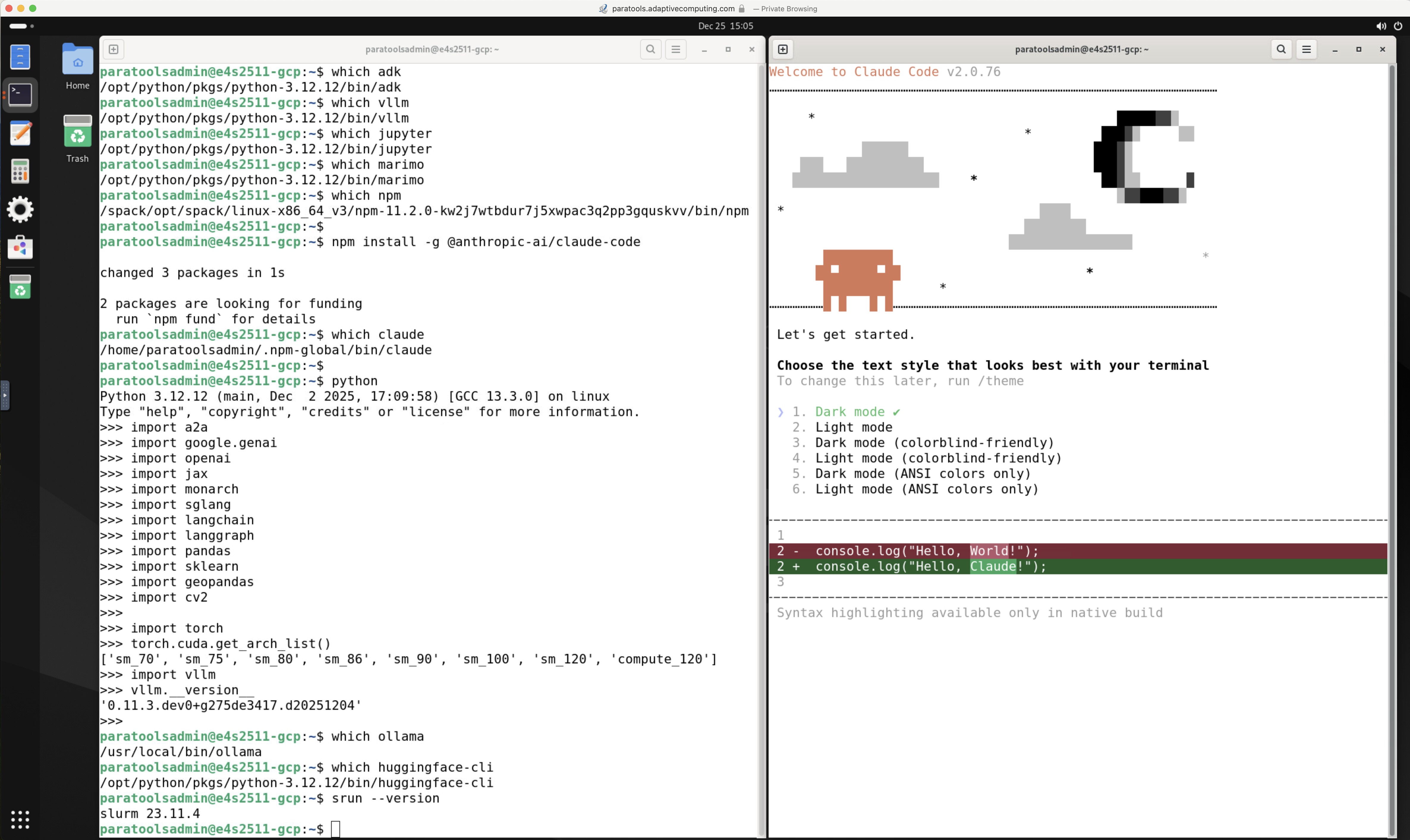1410x840 pixels.
Task: Open hamburger menu in right terminal
Action: tap(1307, 49)
